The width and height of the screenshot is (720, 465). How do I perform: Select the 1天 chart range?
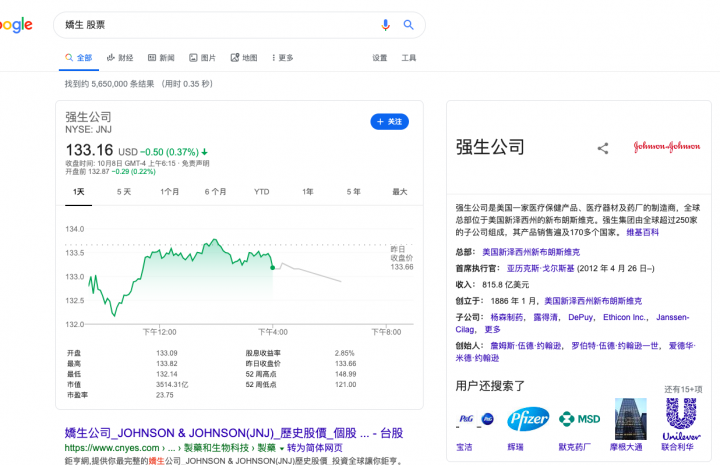point(79,191)
